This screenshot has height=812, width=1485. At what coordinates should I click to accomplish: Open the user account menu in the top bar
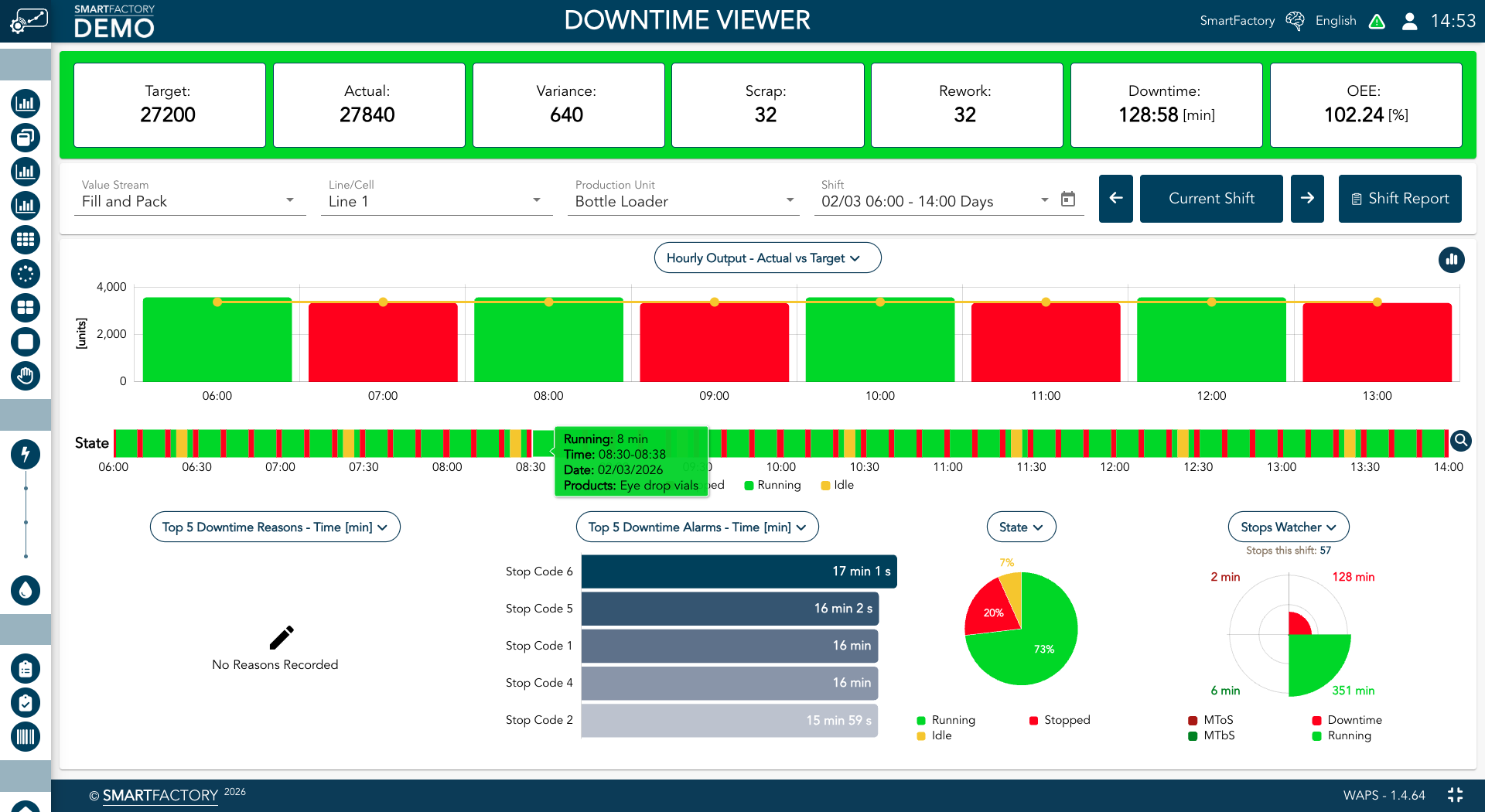click(x=1409, y=21)
